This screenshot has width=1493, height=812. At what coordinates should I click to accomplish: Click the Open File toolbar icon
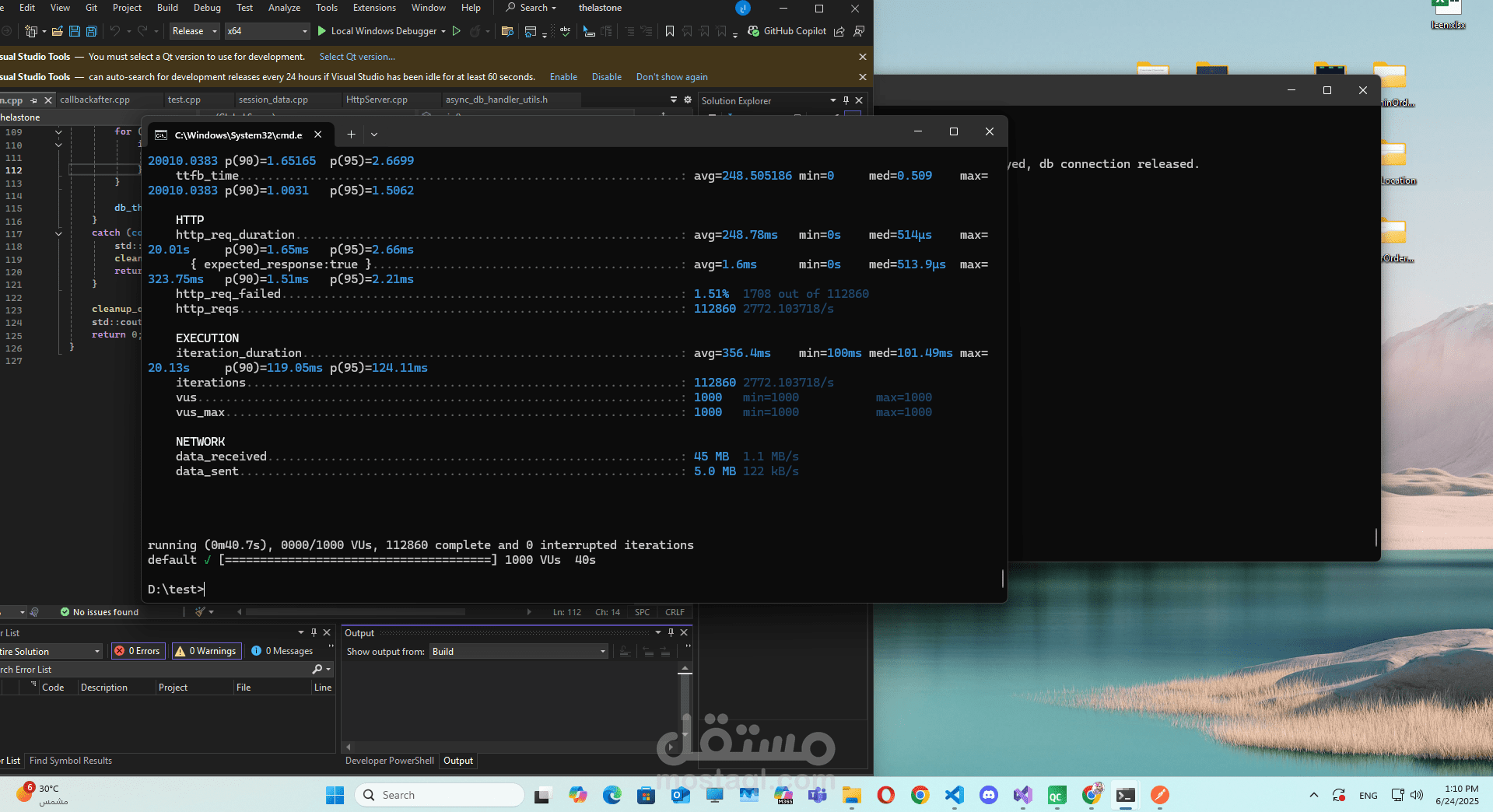tap(57, 31)
